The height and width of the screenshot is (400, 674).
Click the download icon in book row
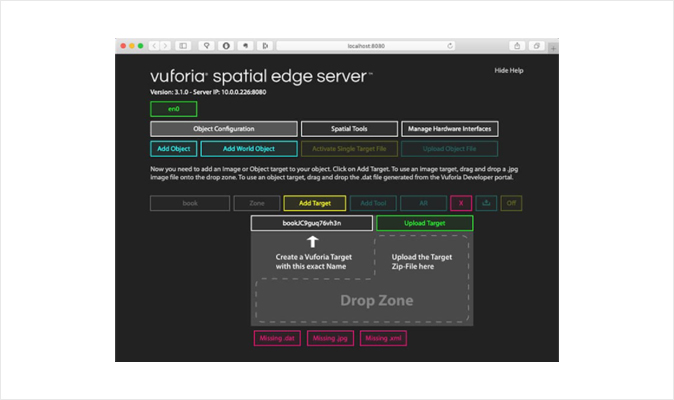486,203
